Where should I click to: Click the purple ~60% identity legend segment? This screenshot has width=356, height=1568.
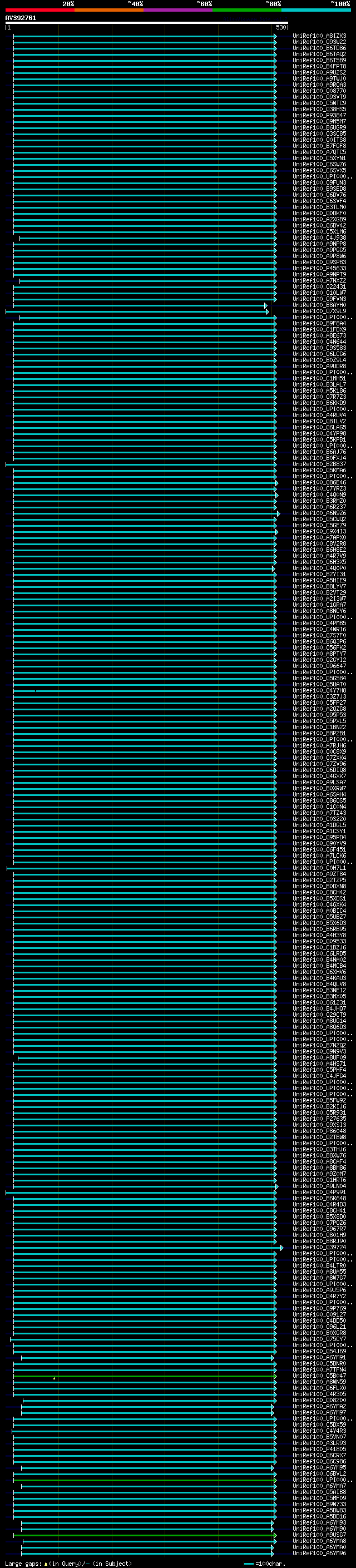click(x=177, y=10)
